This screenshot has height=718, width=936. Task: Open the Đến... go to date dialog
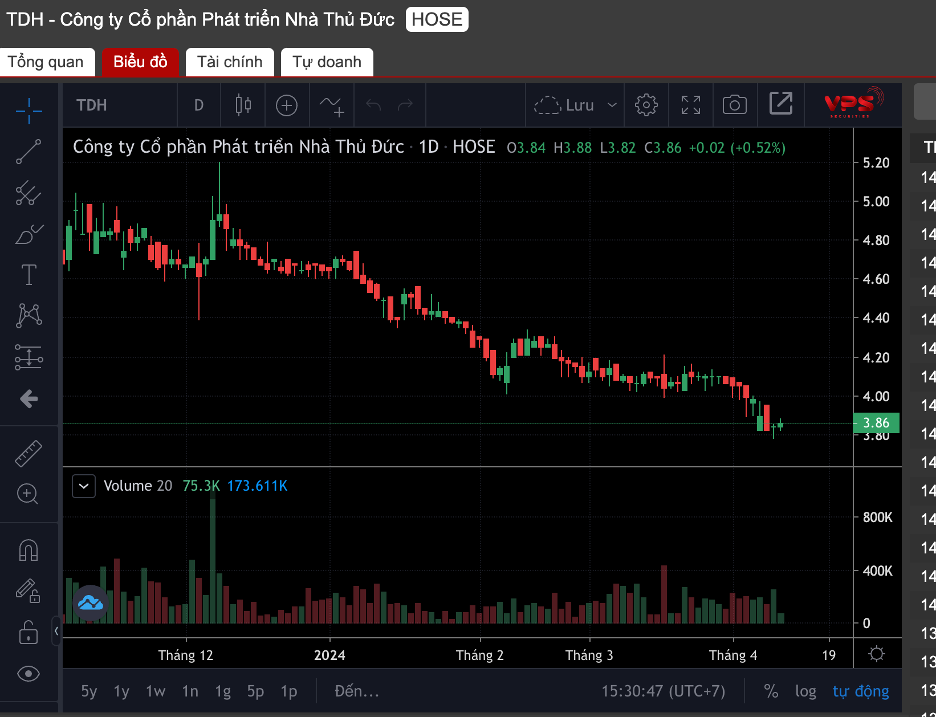(357, 692)
